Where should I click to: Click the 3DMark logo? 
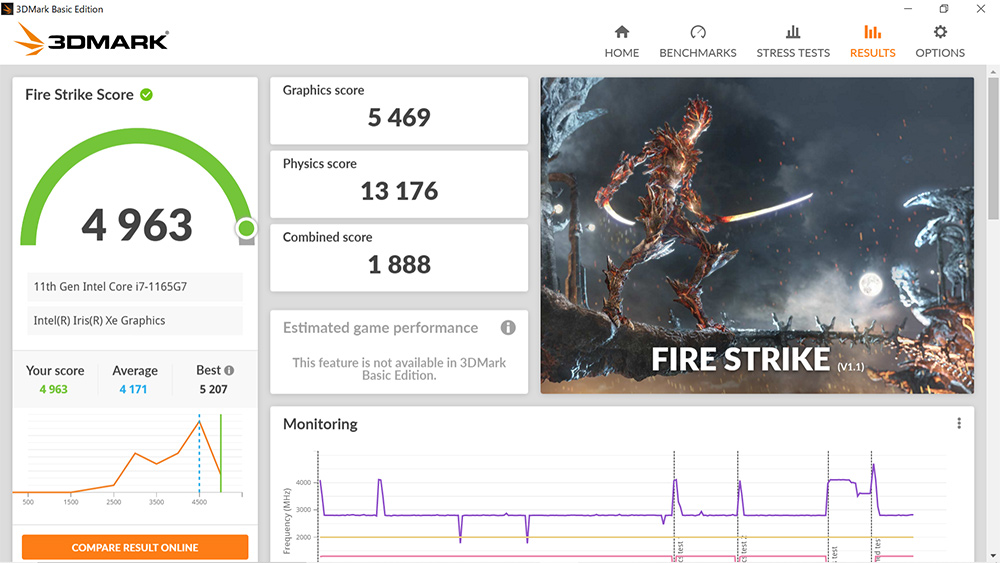(x=91, y=40)
